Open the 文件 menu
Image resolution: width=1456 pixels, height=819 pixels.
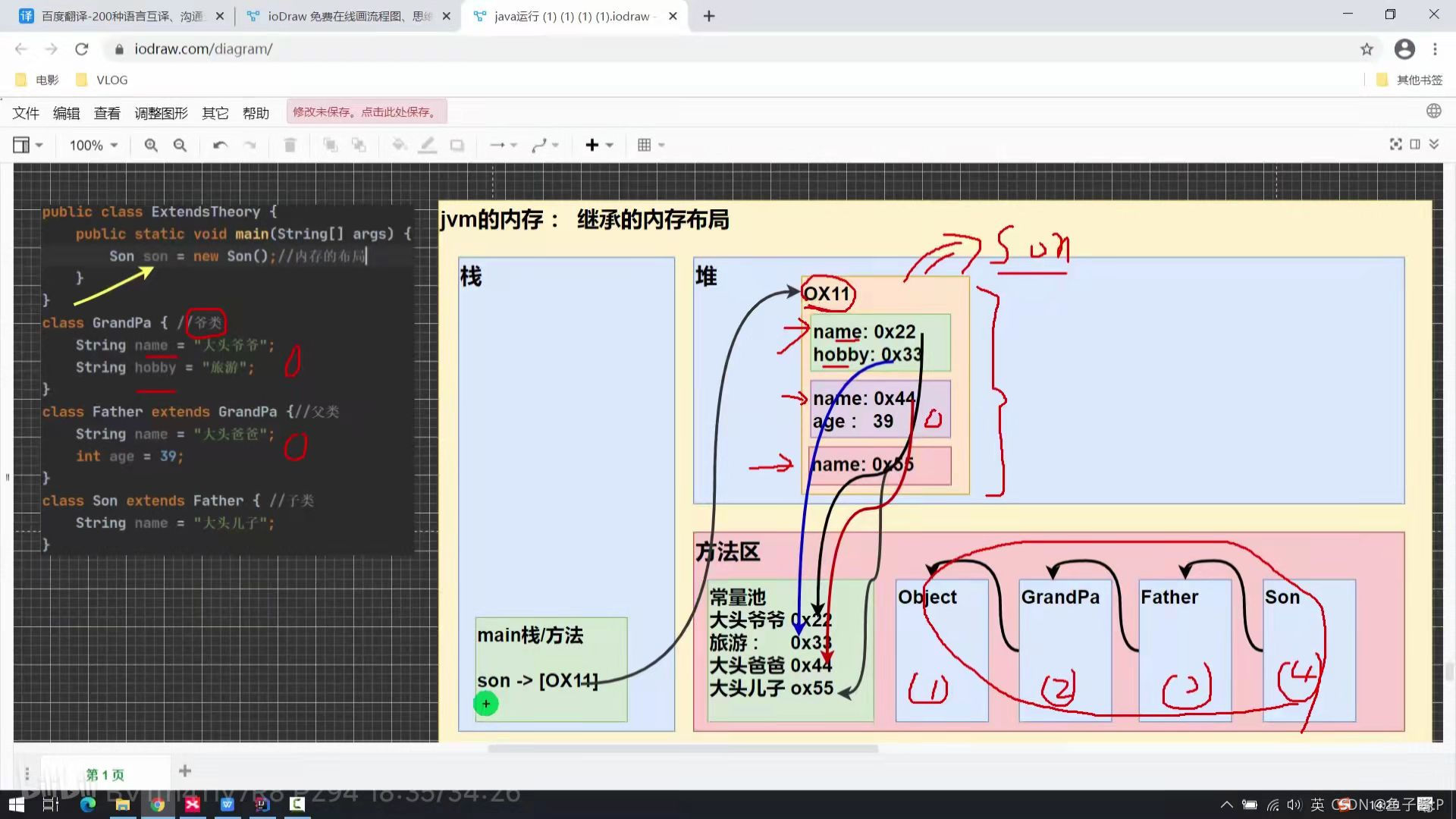26,113
